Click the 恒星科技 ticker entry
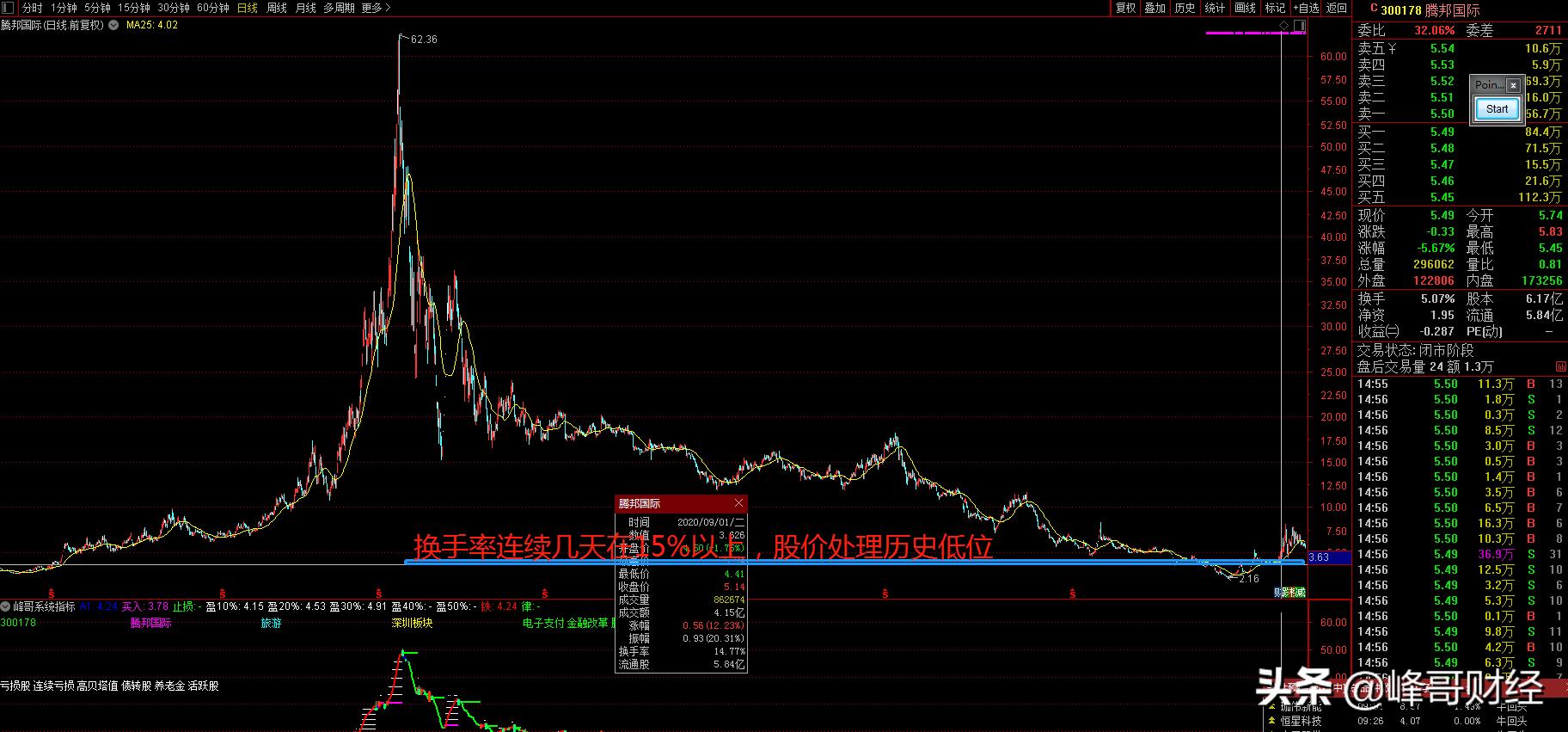1568x732 pixels. click(1301, 721)
